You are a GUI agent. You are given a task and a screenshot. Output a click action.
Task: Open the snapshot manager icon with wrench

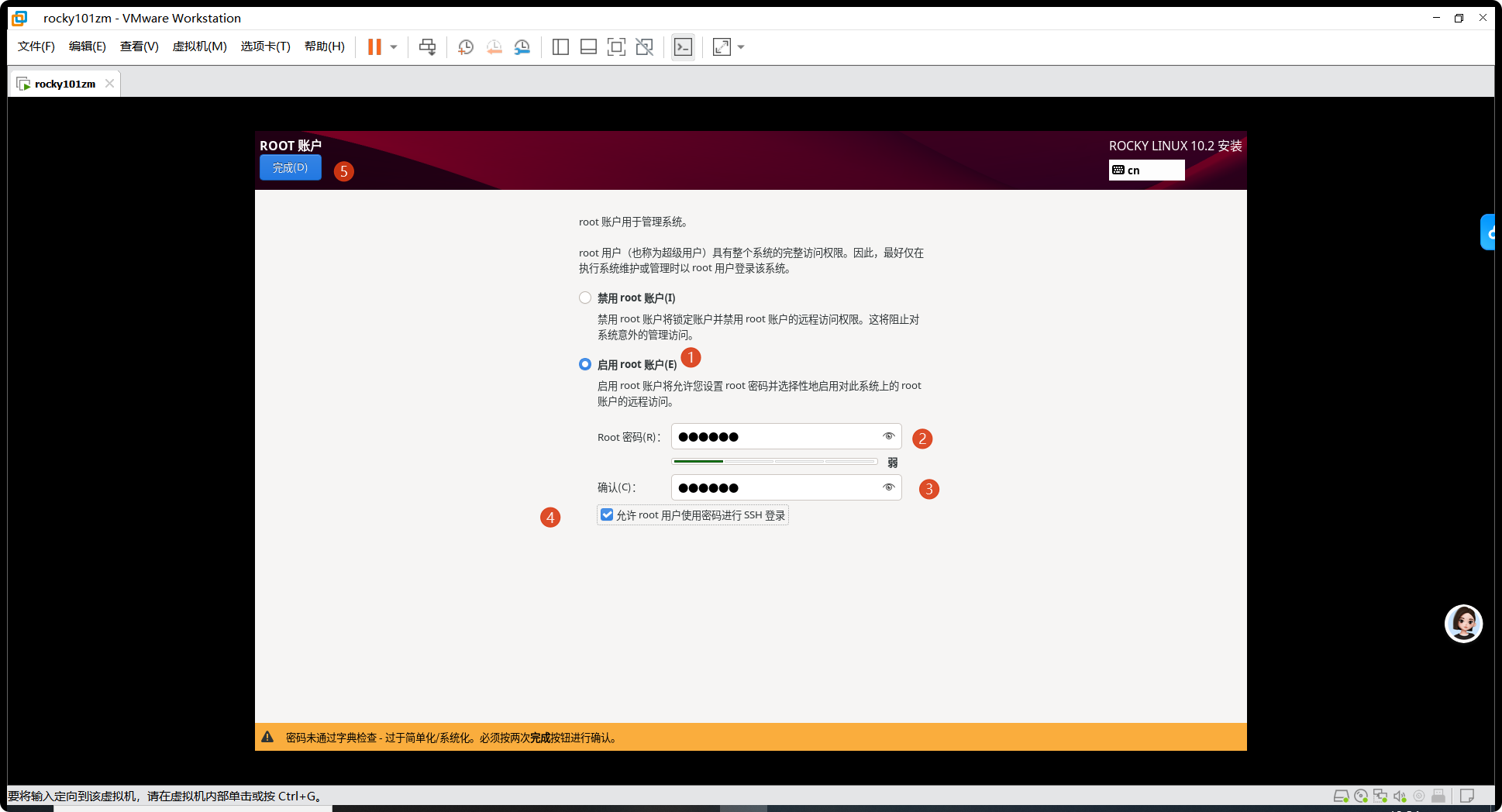(x=522, y=47)
